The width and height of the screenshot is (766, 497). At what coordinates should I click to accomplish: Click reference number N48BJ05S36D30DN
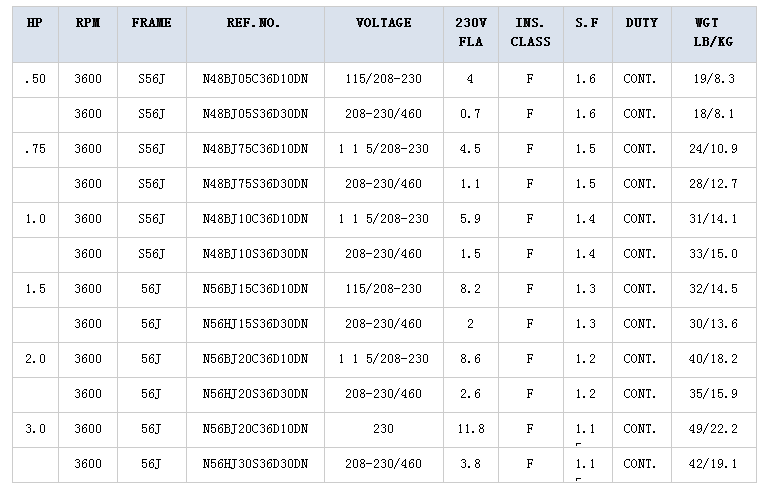[x=255, y=114]
